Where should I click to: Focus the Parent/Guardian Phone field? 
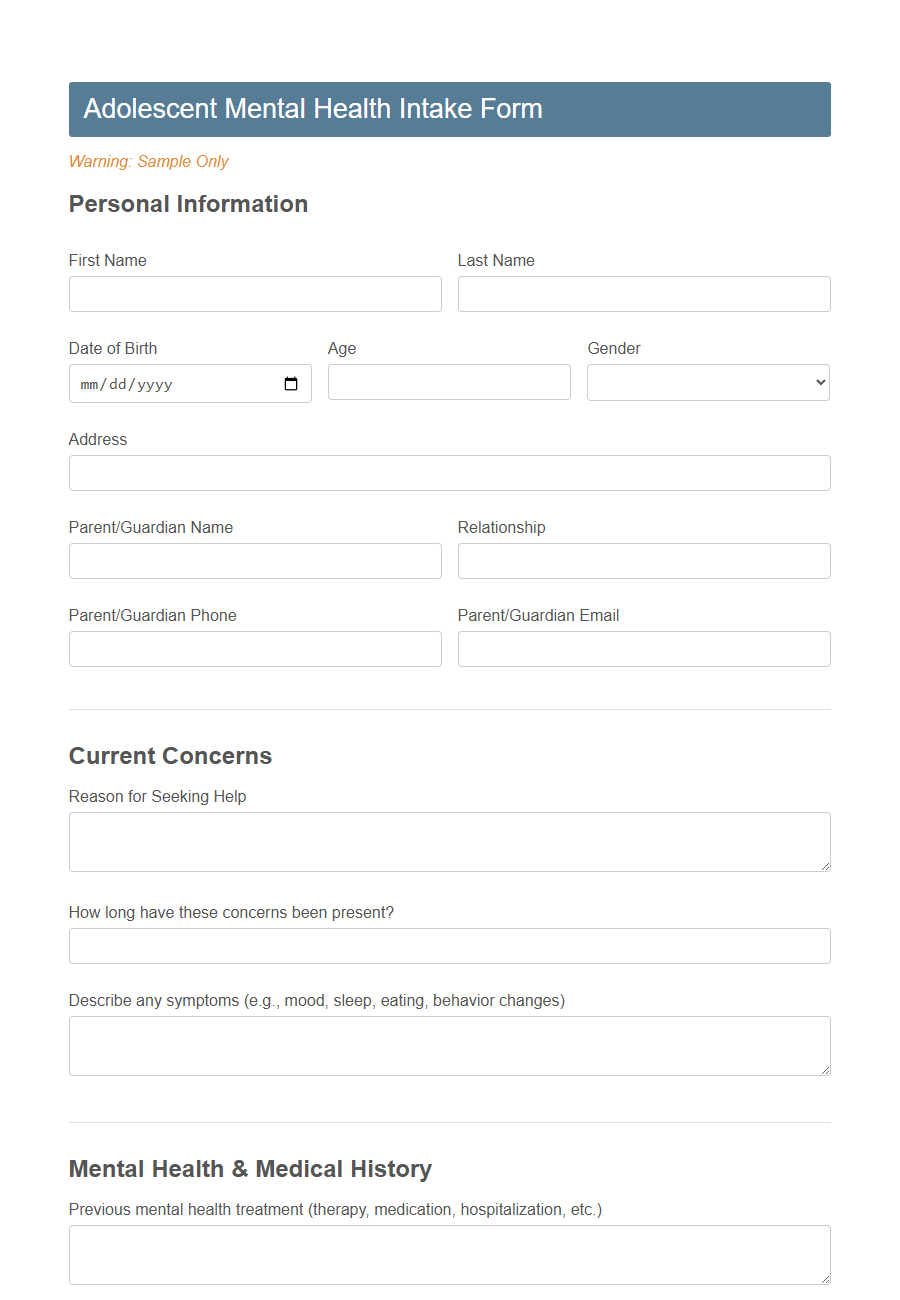(254, 648)
